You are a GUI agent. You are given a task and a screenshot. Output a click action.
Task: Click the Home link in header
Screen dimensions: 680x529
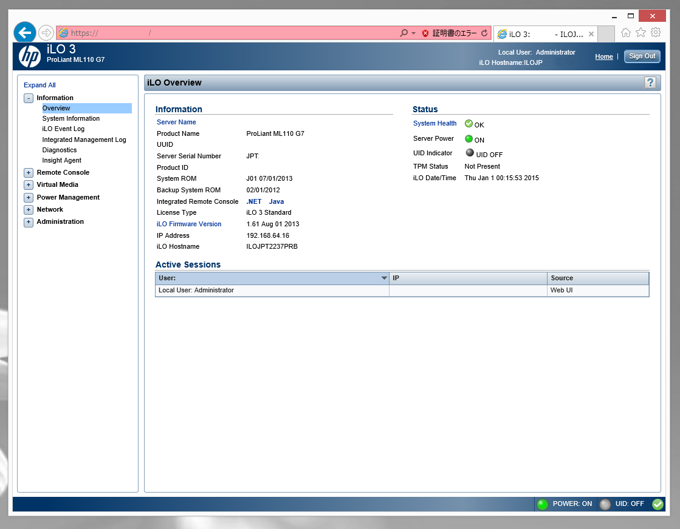[604, 56]
